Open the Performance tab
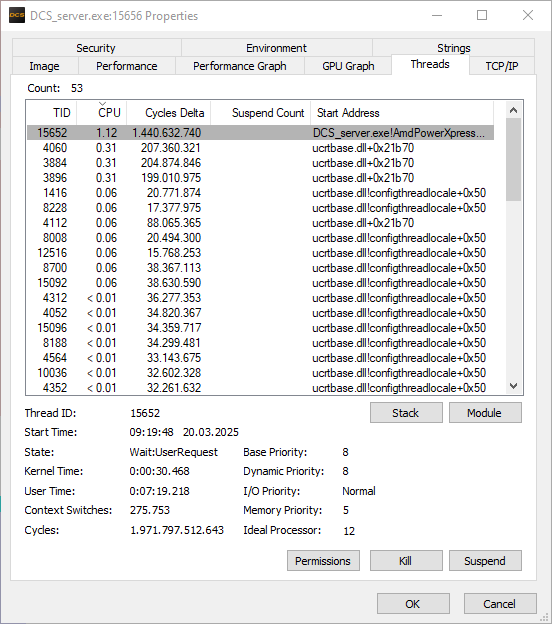Image resolution: width=552 pixels, height=624 pixels. click(x=127, y=66)
